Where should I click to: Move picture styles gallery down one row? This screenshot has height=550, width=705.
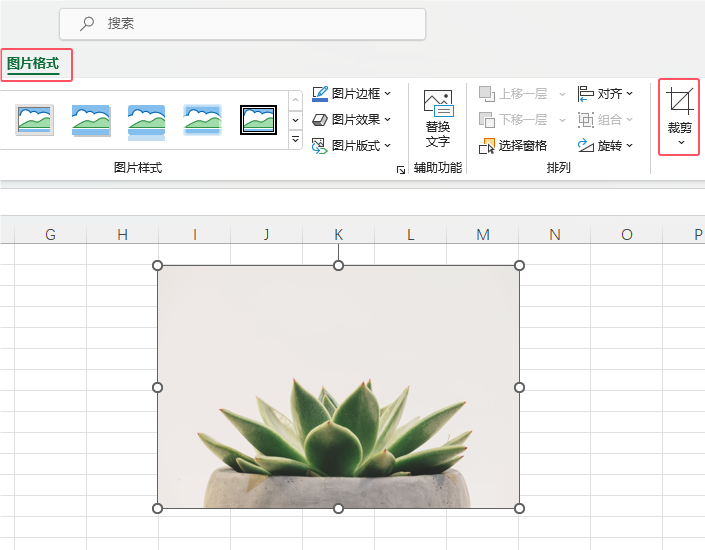(x=295, y=120)
